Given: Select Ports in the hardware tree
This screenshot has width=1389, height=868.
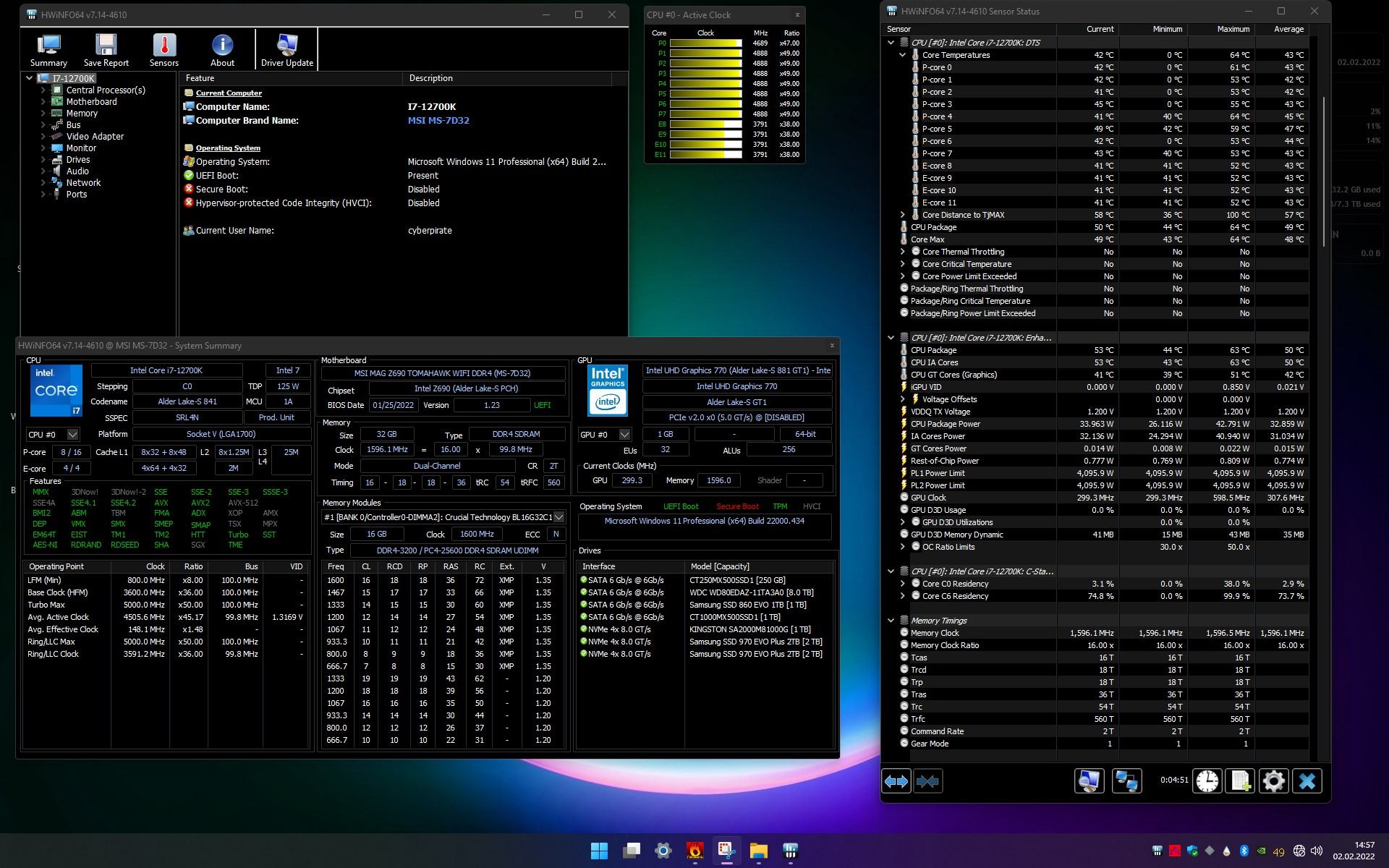Looking at the screenshot, I should (76, 195).
